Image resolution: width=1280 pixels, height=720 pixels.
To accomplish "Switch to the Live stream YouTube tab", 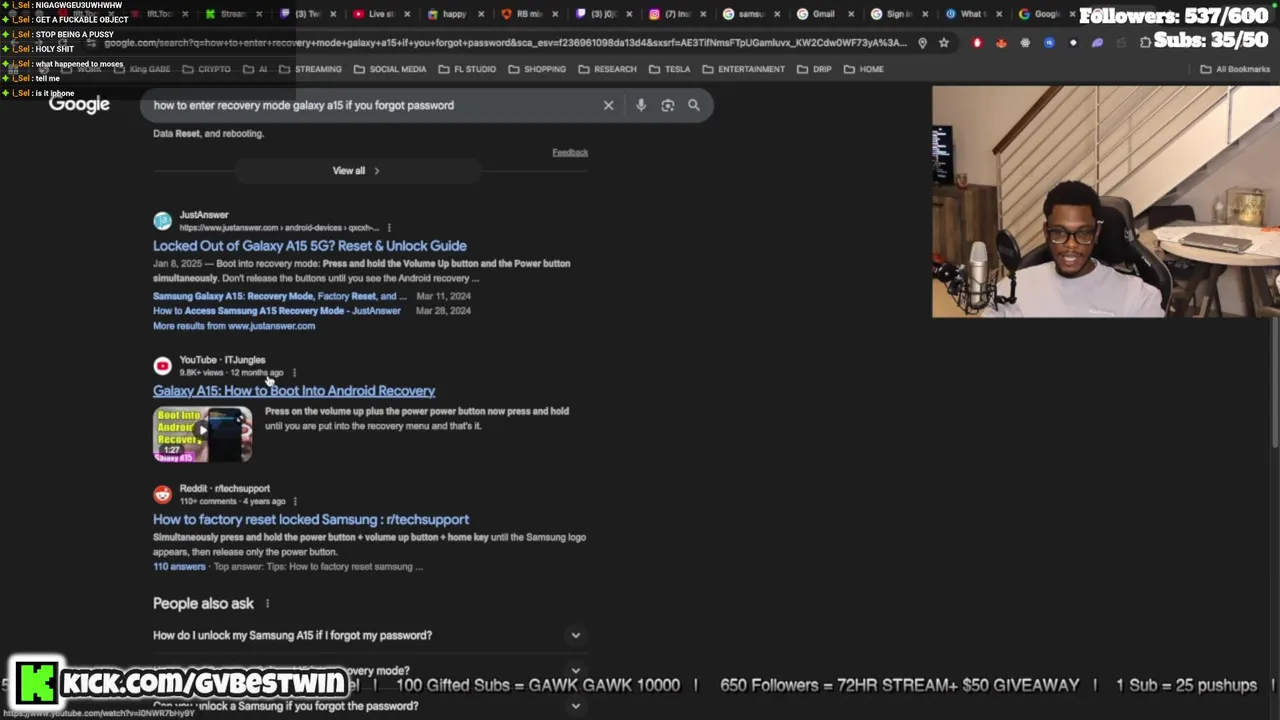I will coord(380,14).
